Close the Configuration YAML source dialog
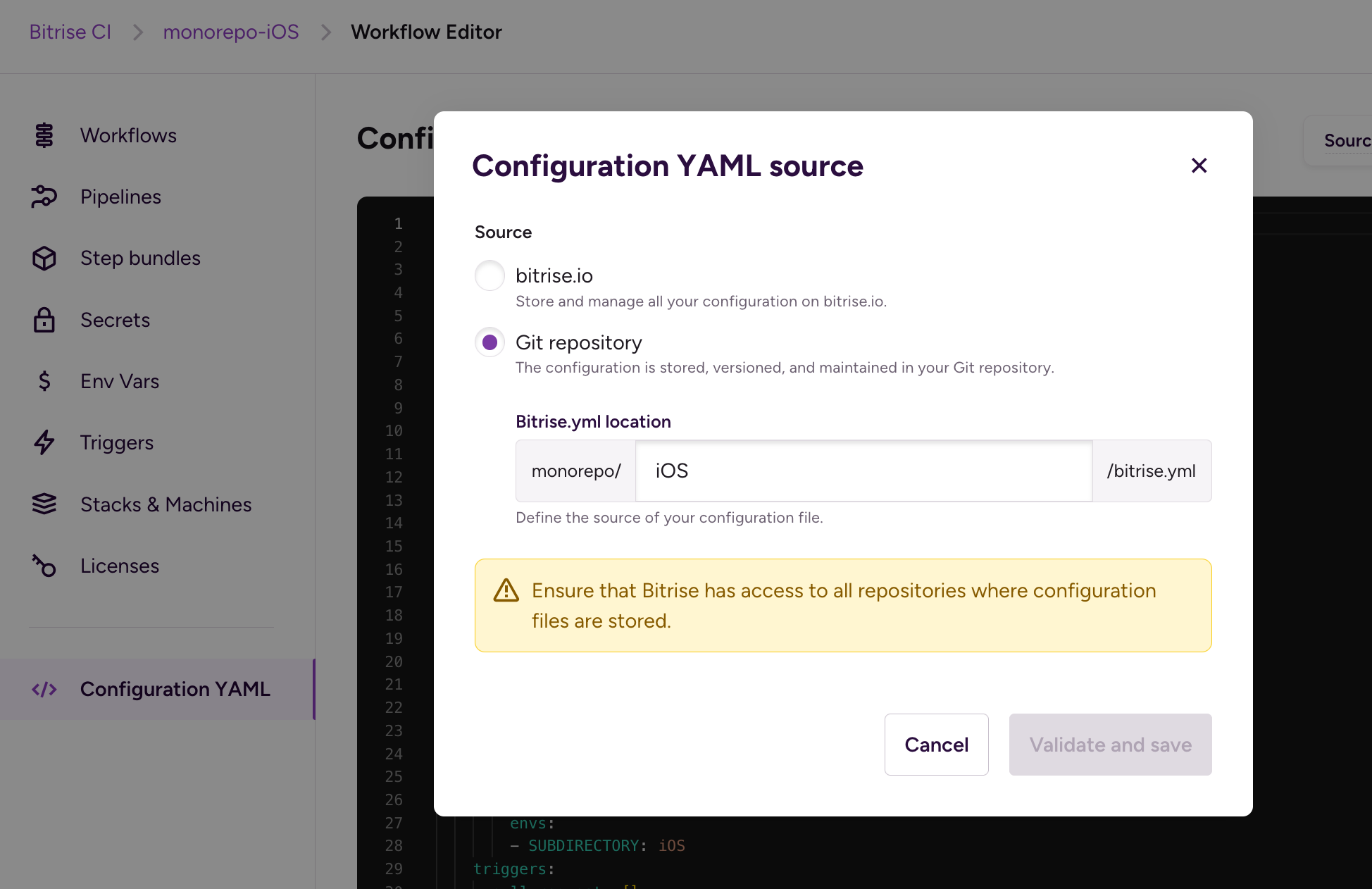The width and height of the screenshot is (1372, 889). tap(1199, 166)
